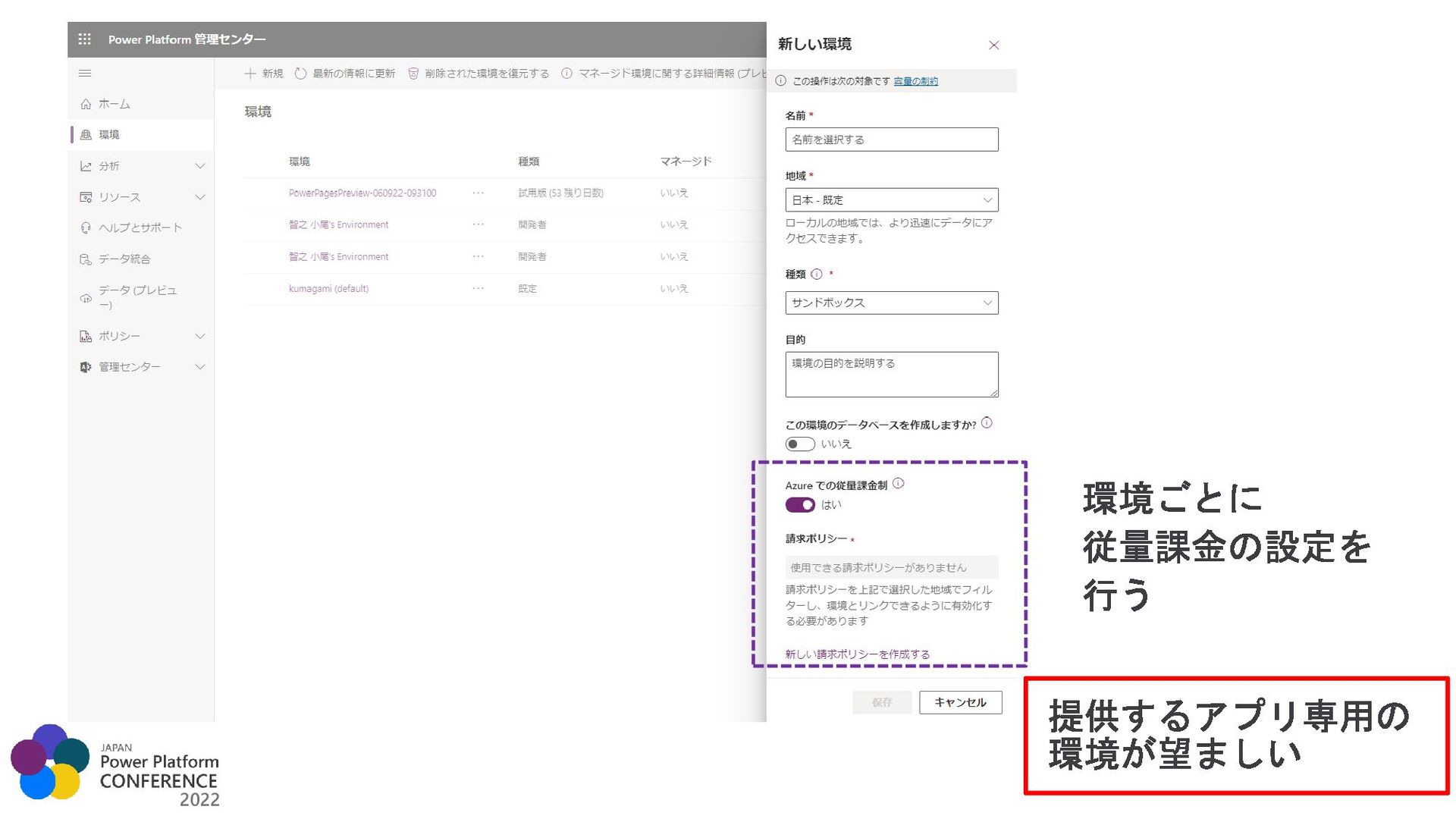Click 新しい請求ポリシーを作成する link
The image size is (1456, 819).
pyautogui.click(x=857, y=654)
